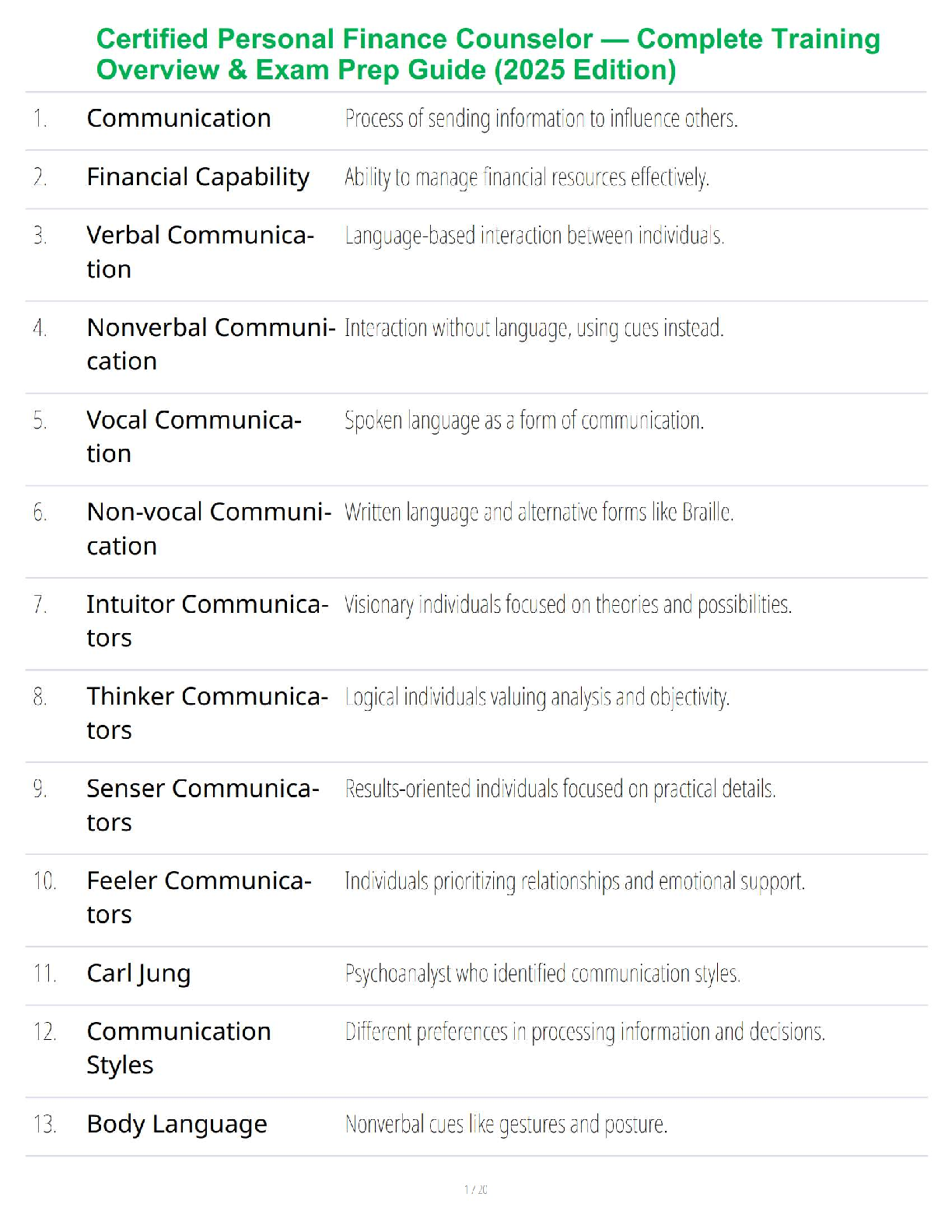The image size is (952, 1232).
Task: Click definition mentioning Braille
Action: [539, 513]
